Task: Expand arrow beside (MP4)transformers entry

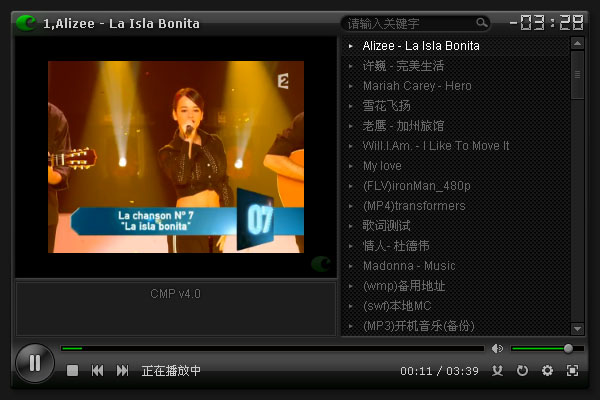Action: point(351,206)
